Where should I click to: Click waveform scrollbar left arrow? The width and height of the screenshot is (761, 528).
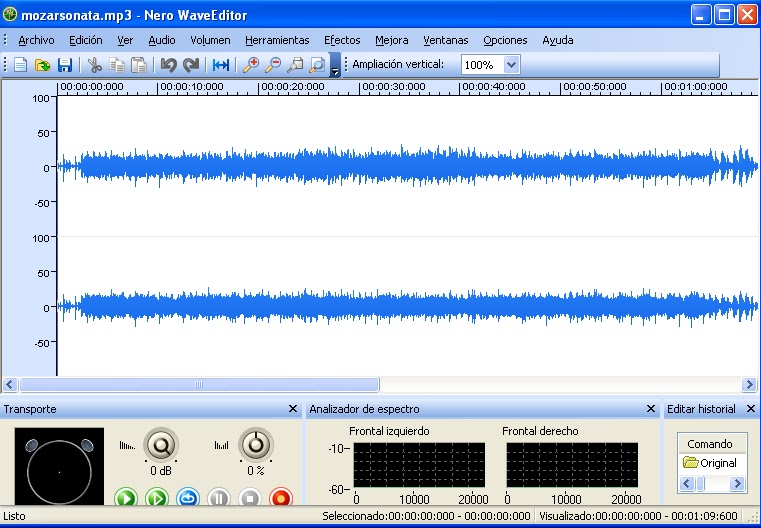coord(10,385)
